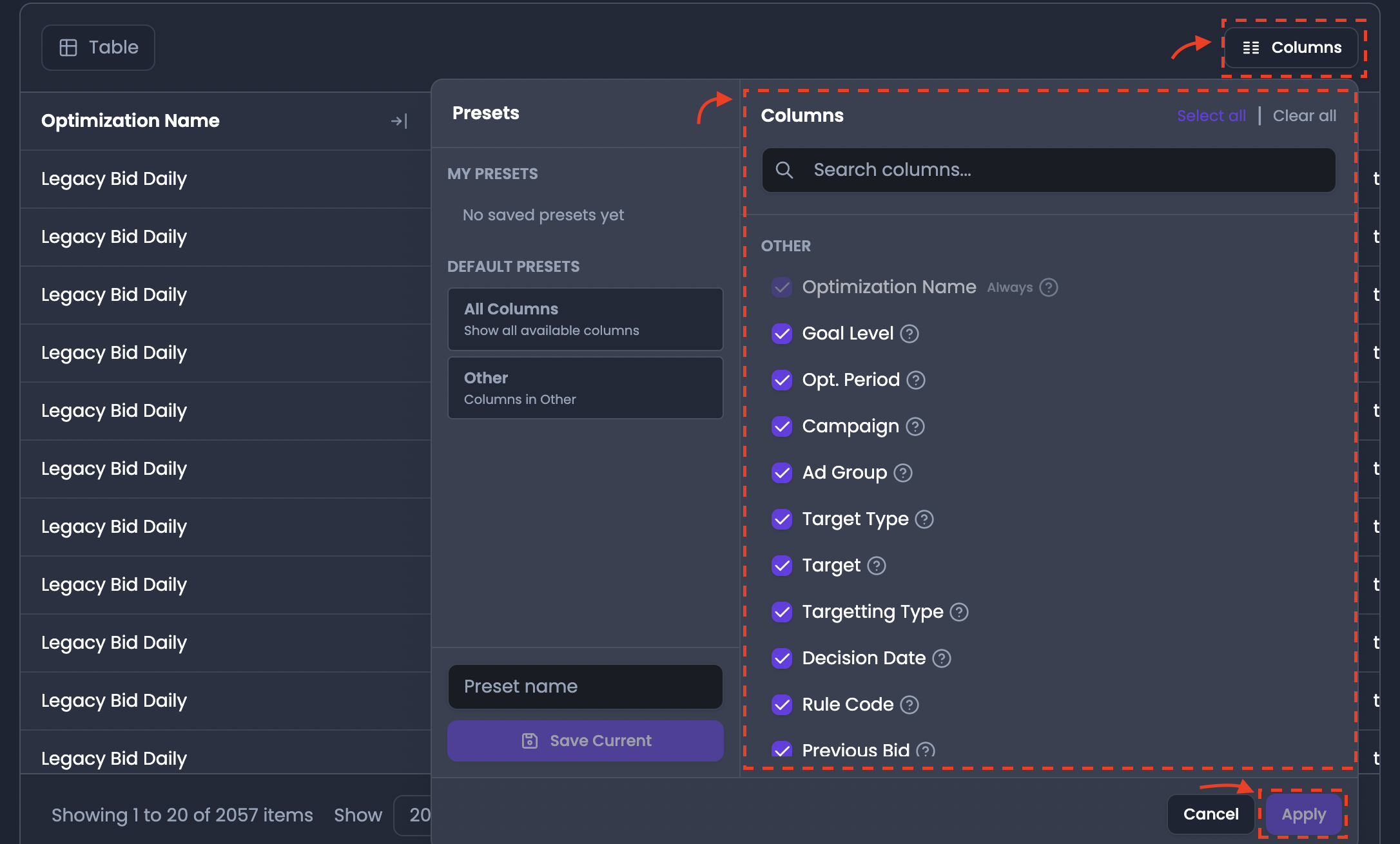
Task: Click the Save Current preset button
Action: coord(585,741)
